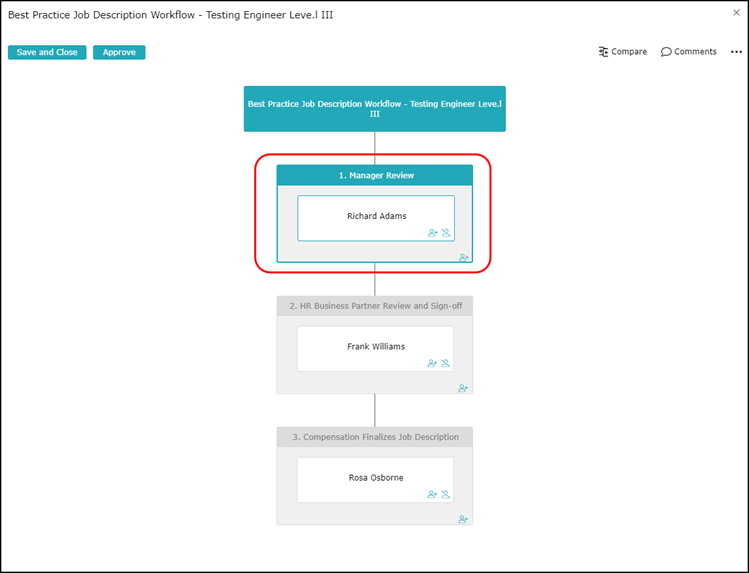This screenshot has height=573, width=749.
Task: Open the three-dot more options menu
Action: (737, 52)
